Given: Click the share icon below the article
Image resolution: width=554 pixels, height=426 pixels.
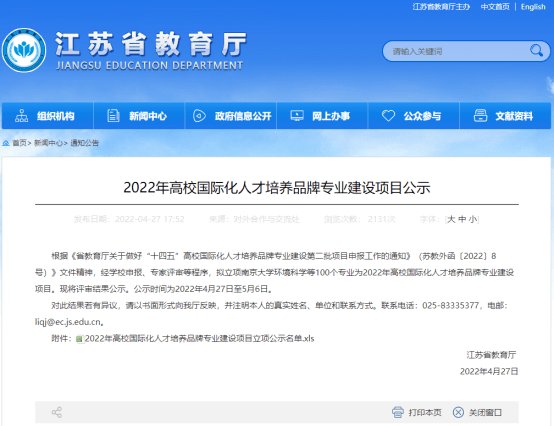Looking at the screenshot, I should coord(57,412).
